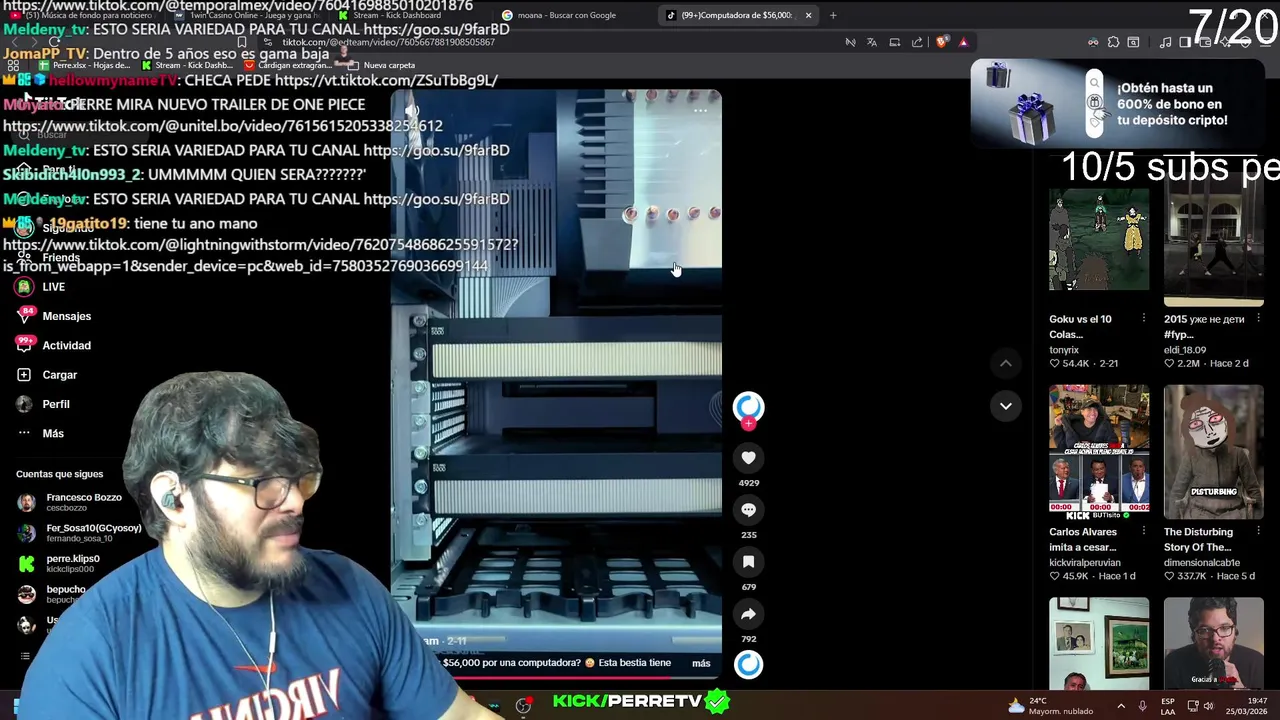Expand the Más menu in the sidebar
The width and height of the screenshot is (1280, 720).
click(x=40, y=433)
